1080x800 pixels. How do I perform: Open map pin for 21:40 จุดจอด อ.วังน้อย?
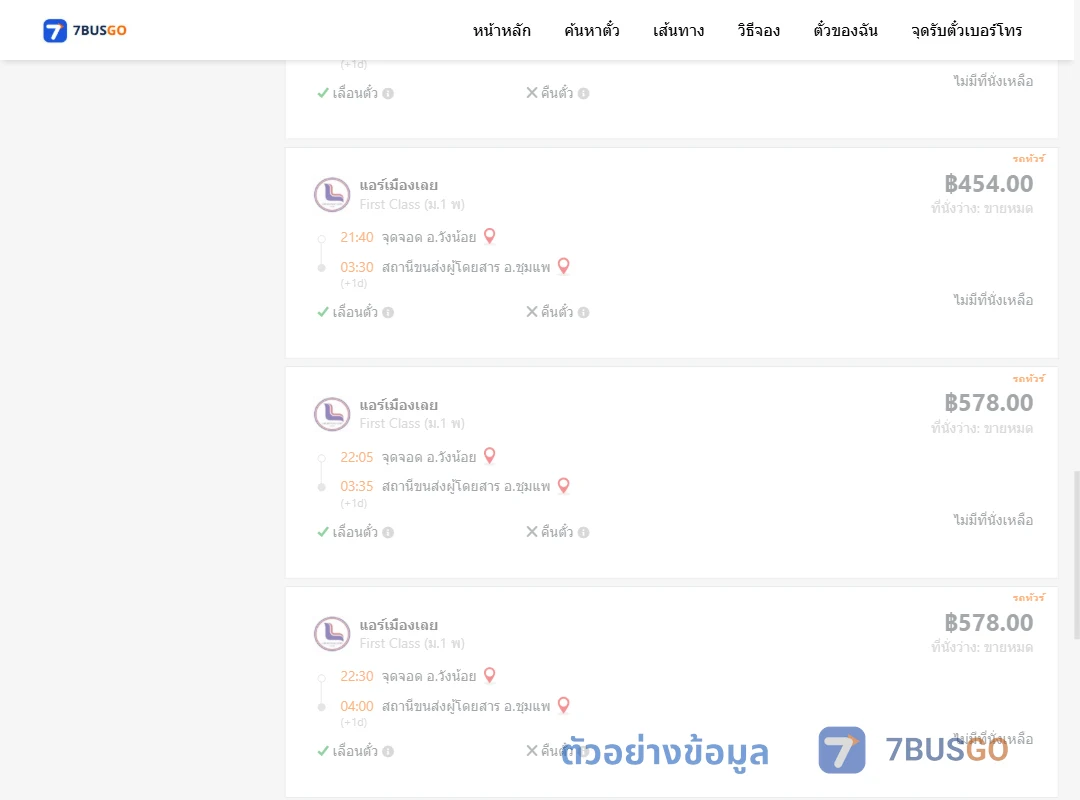pyautogui.click(x=490, y=236)
